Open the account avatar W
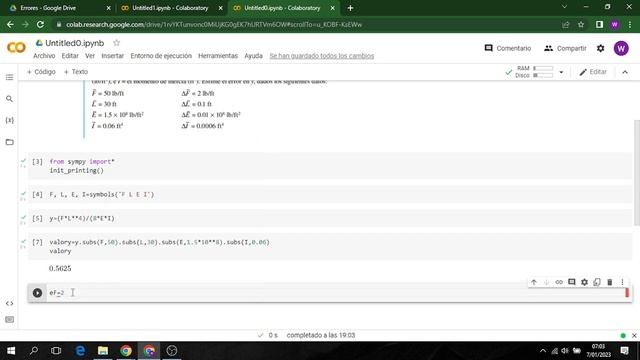The image size is (640, 360). tap(621, 48)
